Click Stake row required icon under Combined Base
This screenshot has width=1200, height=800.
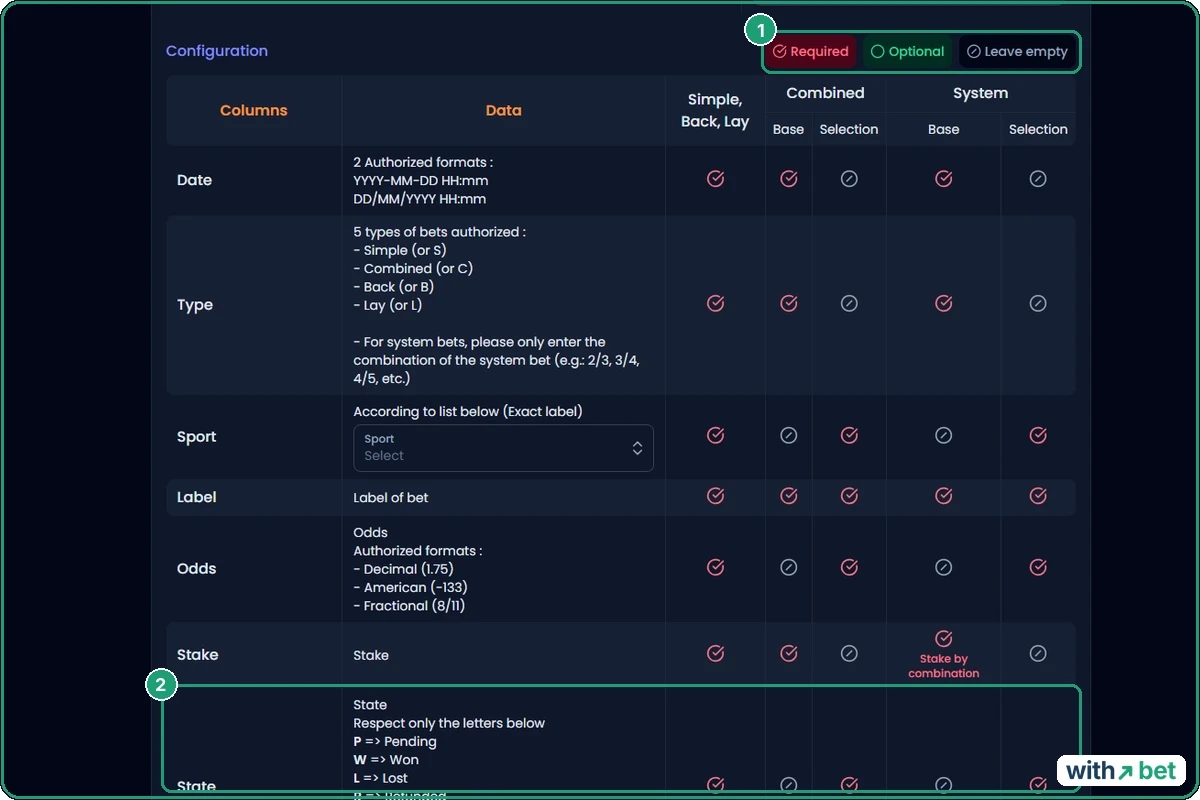788,653
